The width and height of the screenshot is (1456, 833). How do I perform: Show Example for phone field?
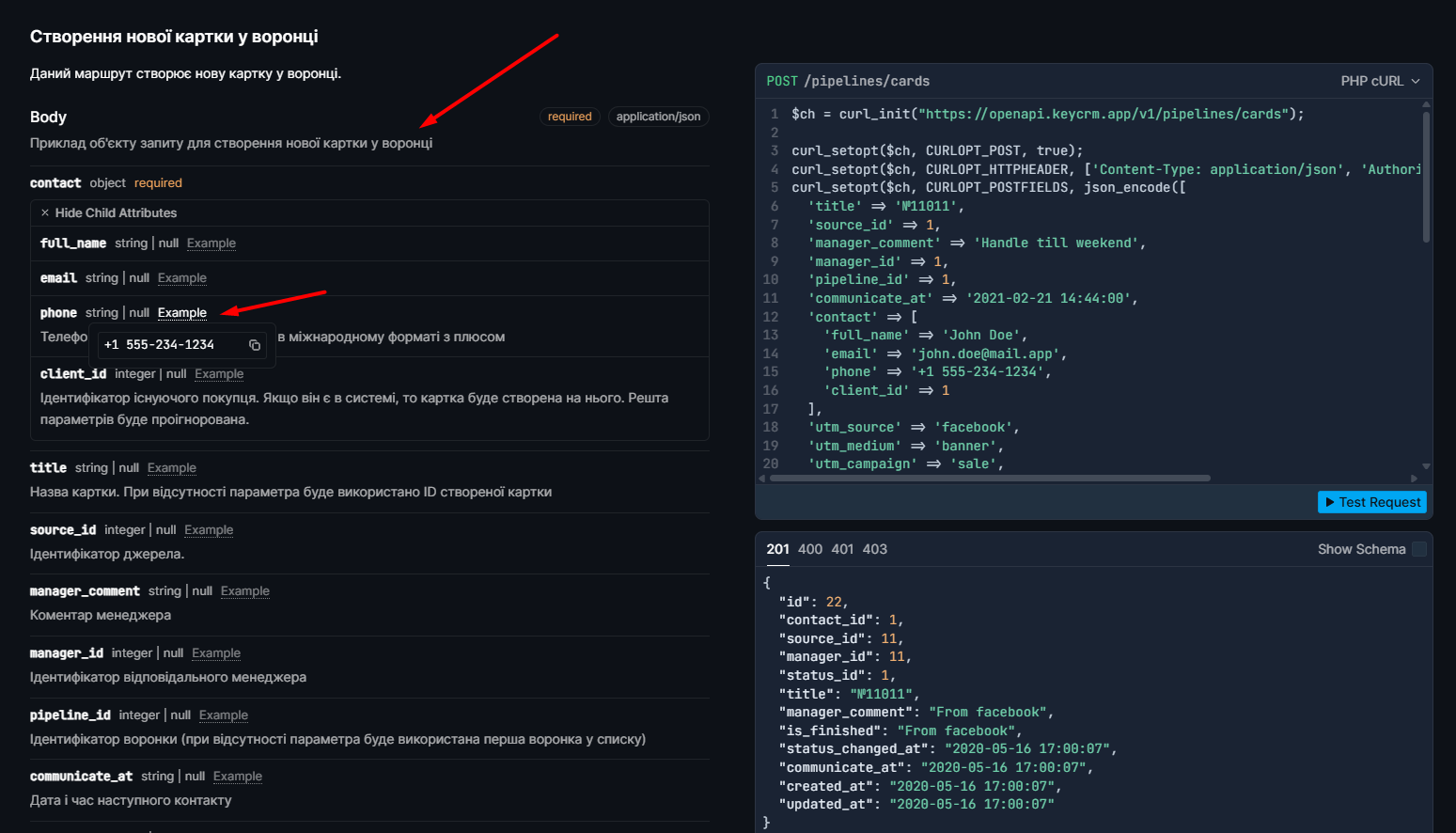[x=182, y=313]
